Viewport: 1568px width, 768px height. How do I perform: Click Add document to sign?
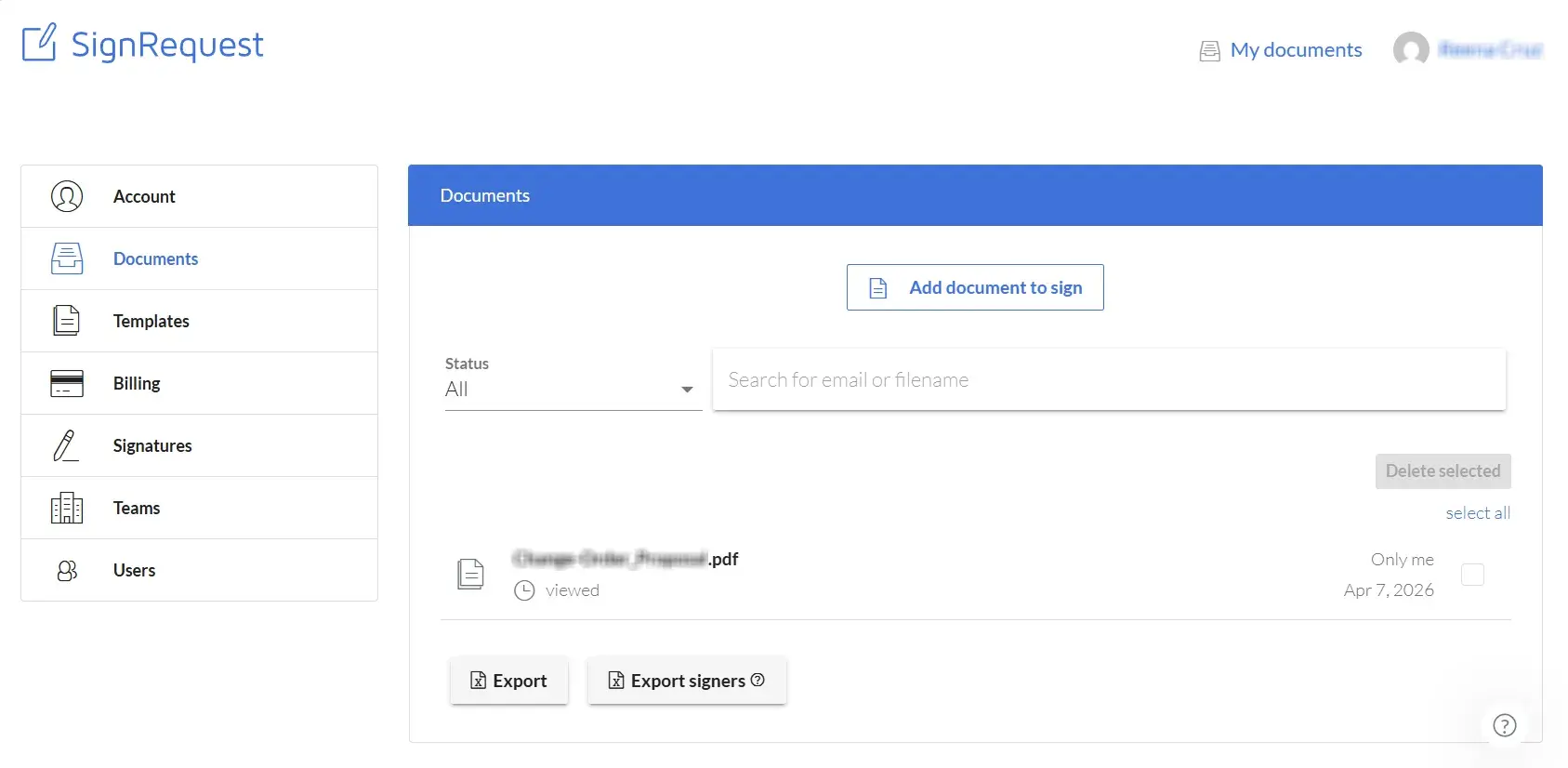click(x=975, y=287)
